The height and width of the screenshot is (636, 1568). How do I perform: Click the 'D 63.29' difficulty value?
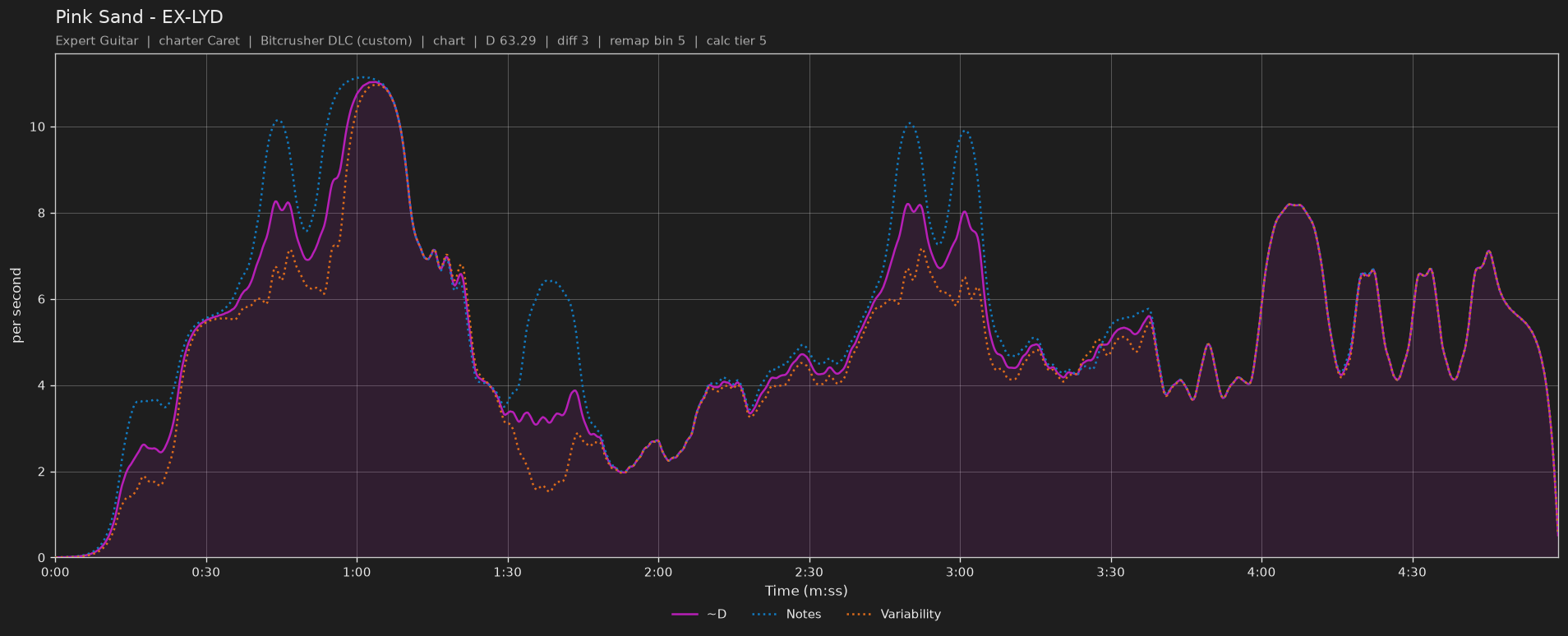coord(510,41)
